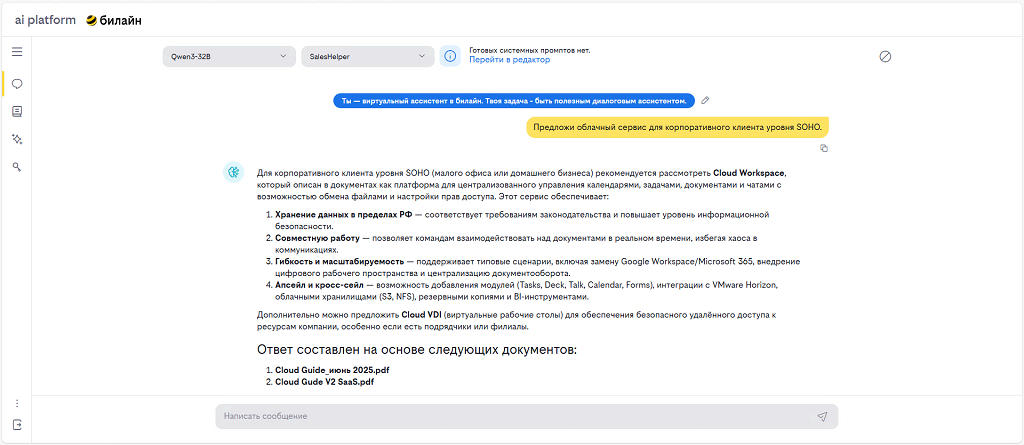Click the Beeline logo

[114, 21]
